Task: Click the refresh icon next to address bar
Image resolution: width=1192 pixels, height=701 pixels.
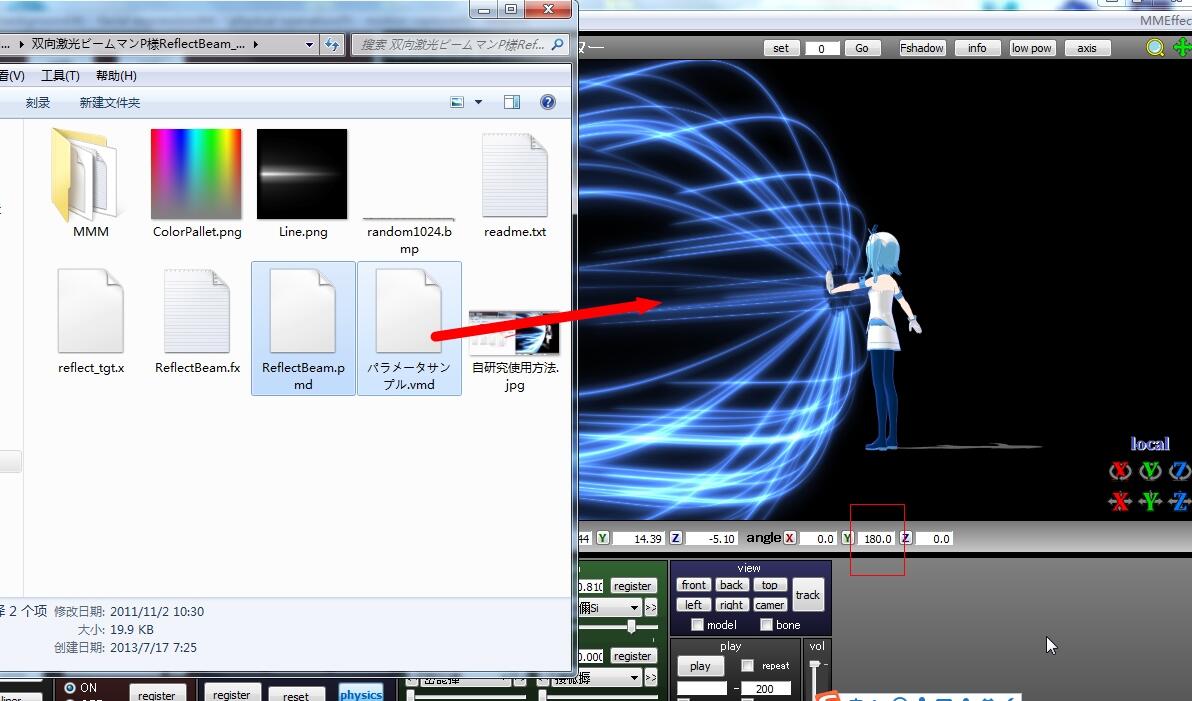Action: pyautogui.click(x=332, y=45)
